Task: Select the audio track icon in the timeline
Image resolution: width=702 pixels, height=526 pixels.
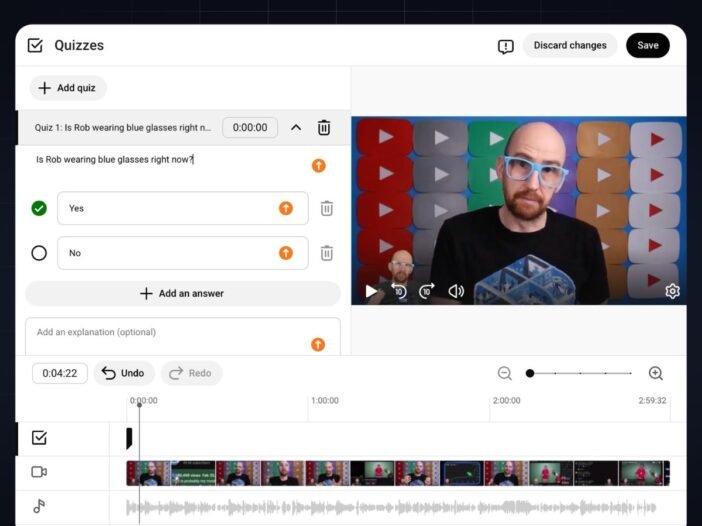Action: pyautogui.click(x=39, y=506)
